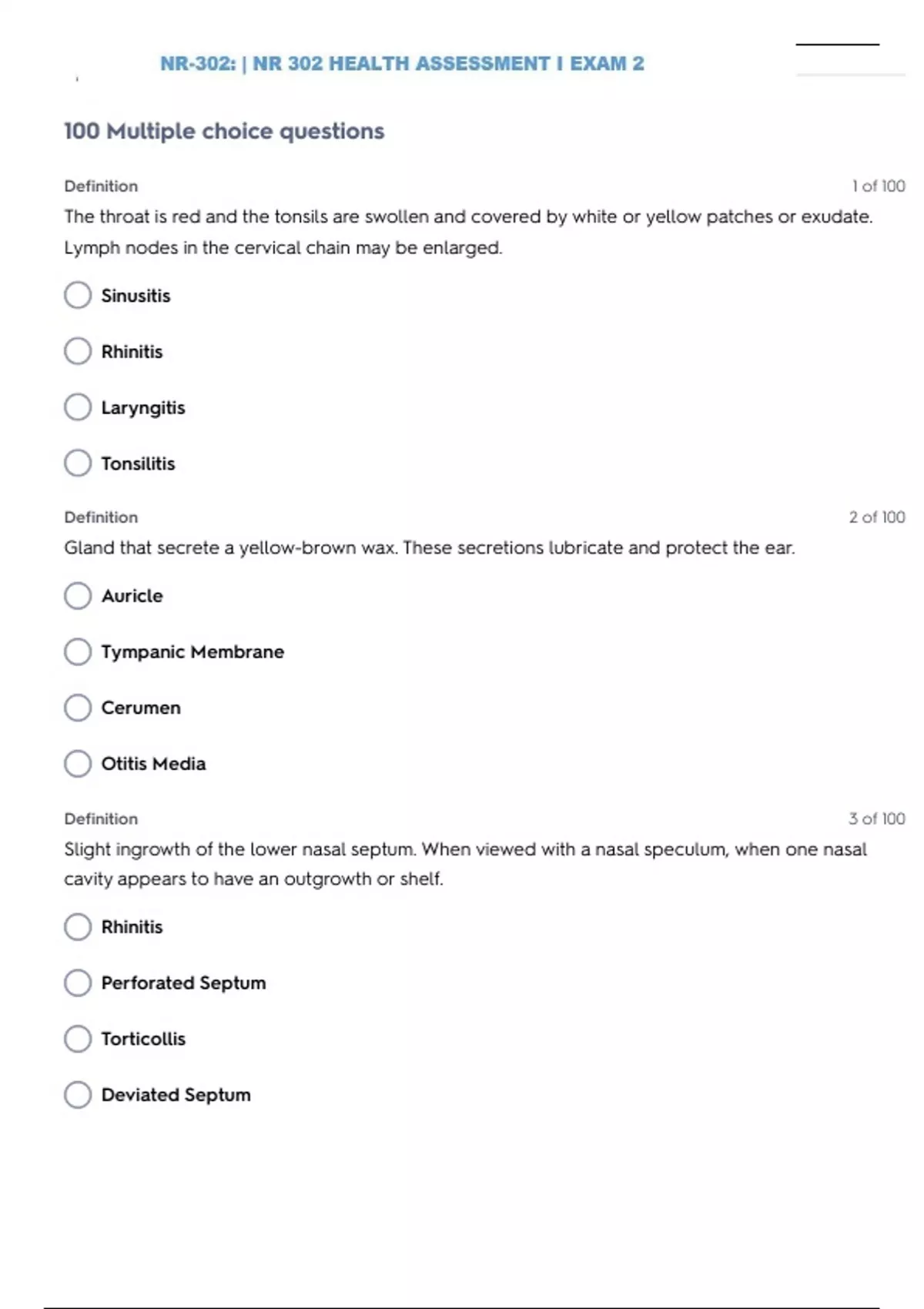
Task: Choose Rhinitis for question 1
Action: click(78, 351)
